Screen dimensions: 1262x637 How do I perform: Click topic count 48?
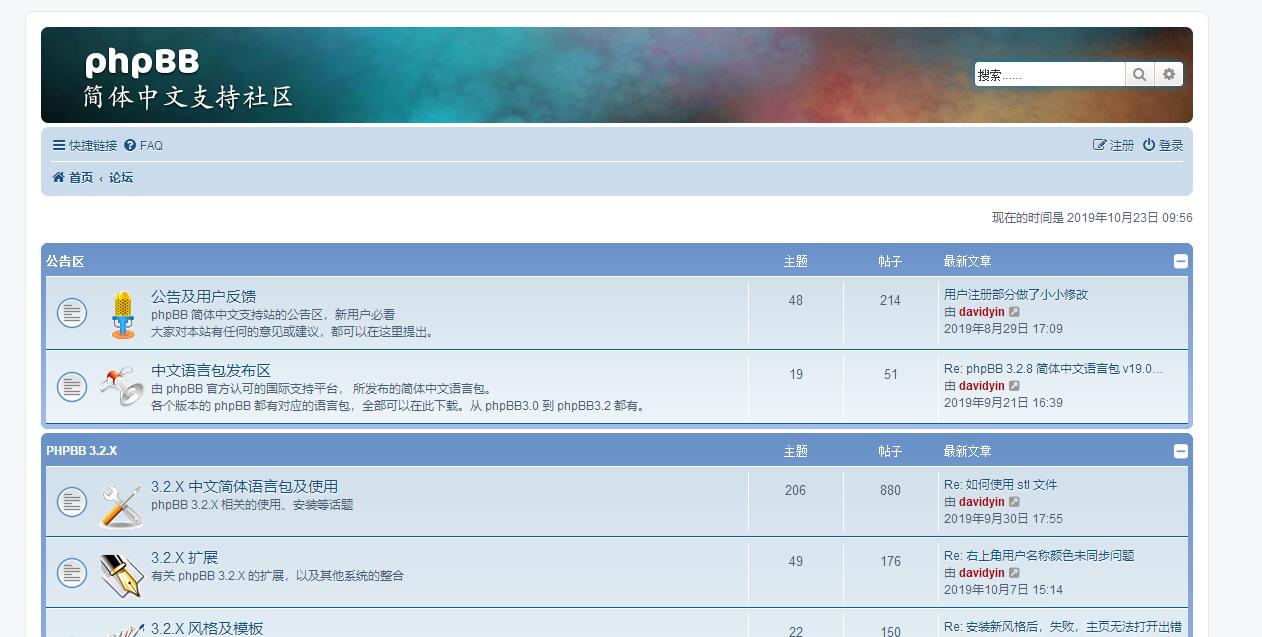(796, 300)
